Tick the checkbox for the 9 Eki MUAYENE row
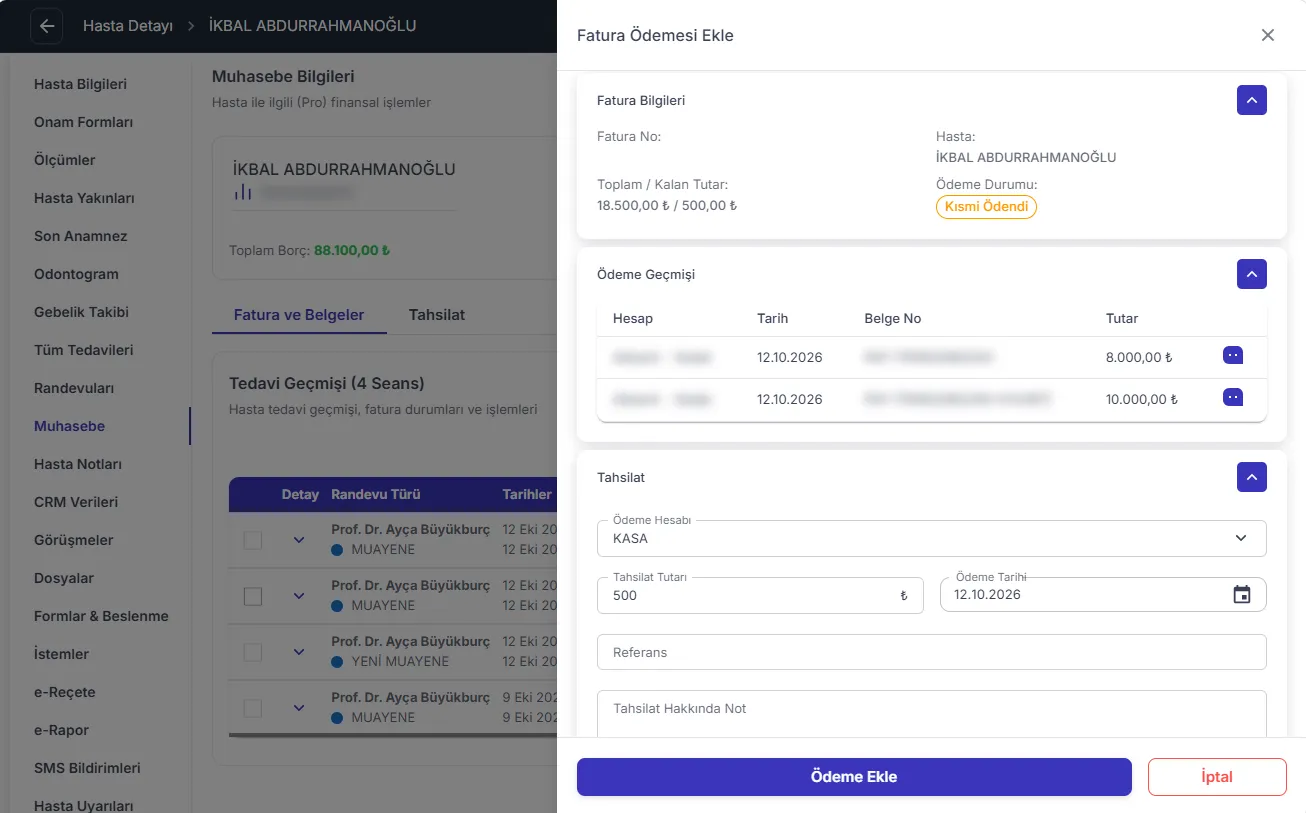 pos(253,708)
